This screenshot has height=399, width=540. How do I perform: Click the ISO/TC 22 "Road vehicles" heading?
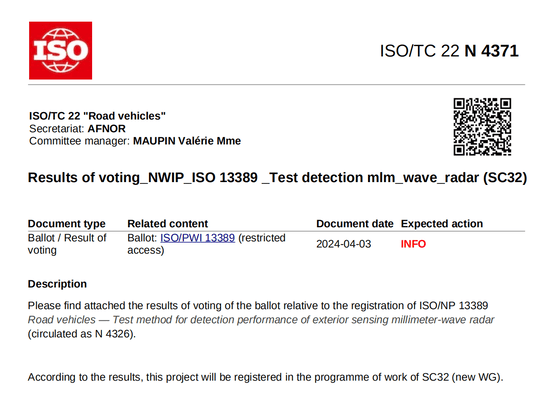click(97, 116)
